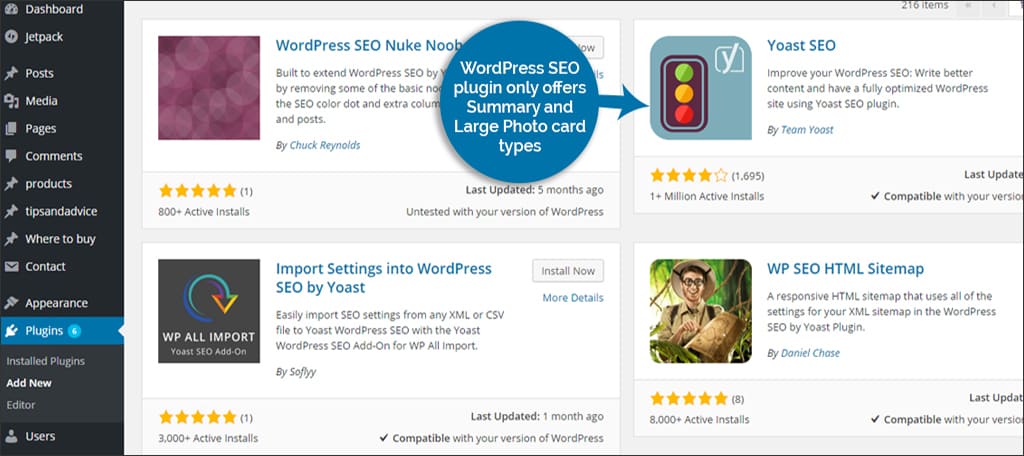1024x456 pixels.
Task: Open author Daniel Chase link
Action: [810, 353]
